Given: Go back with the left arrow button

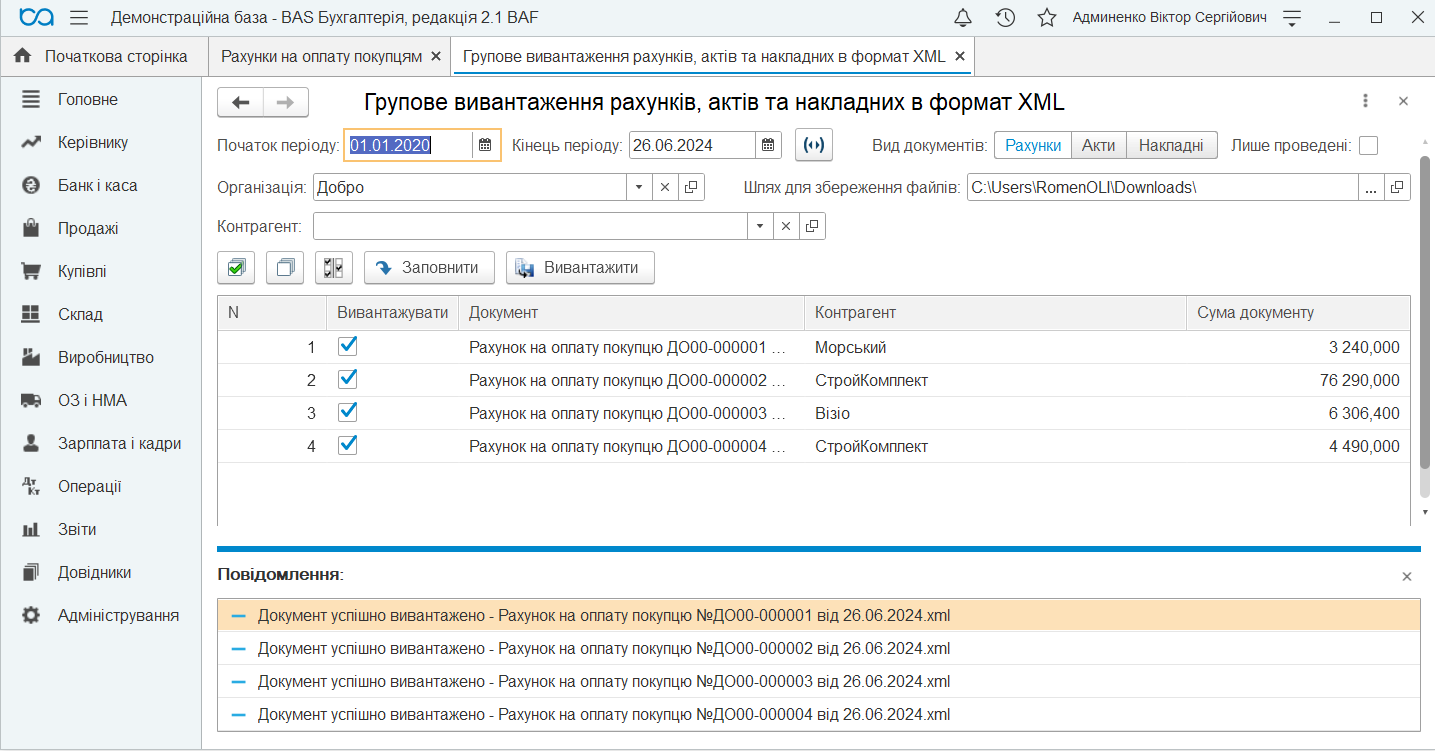Looking at the screenshot, I should [x=240, y=102].
